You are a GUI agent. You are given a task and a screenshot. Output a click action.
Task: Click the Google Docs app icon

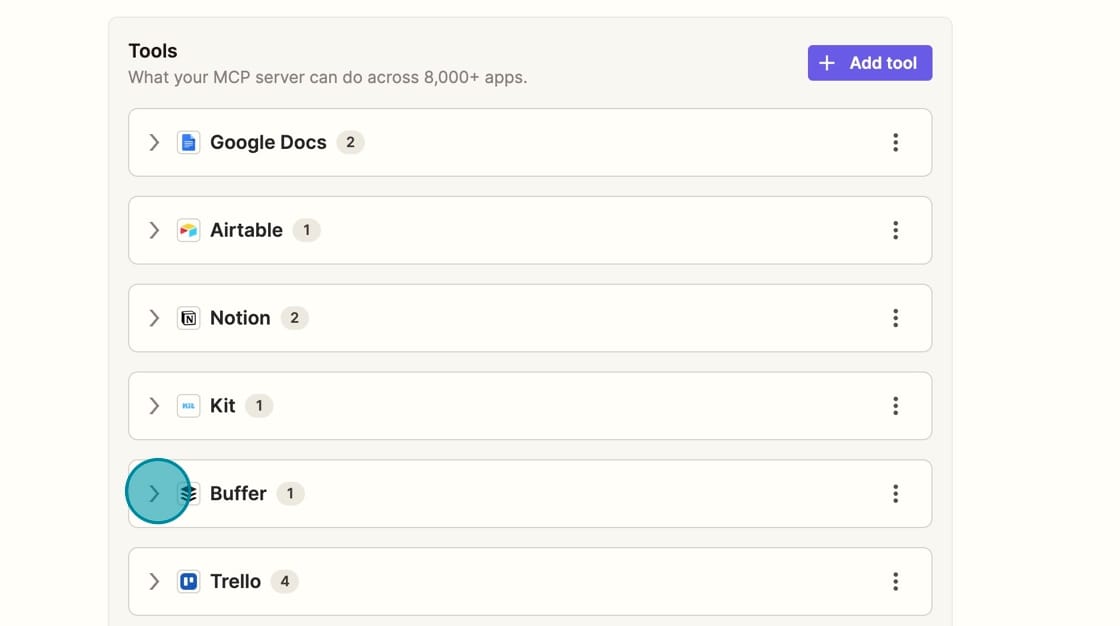[x=189, y=142]
